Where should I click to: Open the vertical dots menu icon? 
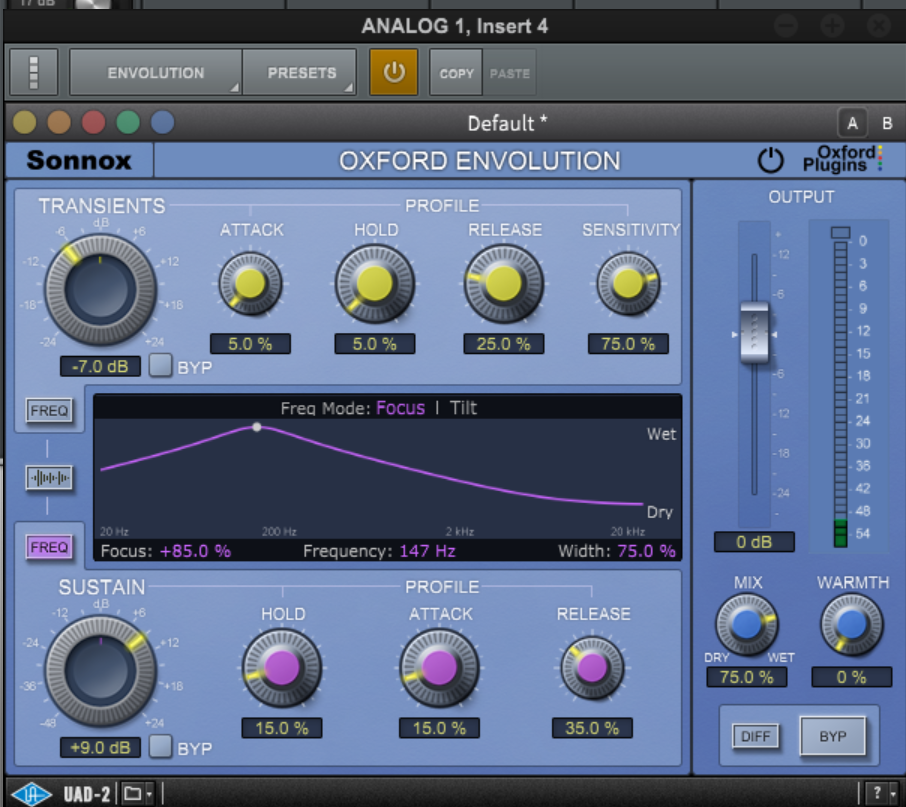34,72
